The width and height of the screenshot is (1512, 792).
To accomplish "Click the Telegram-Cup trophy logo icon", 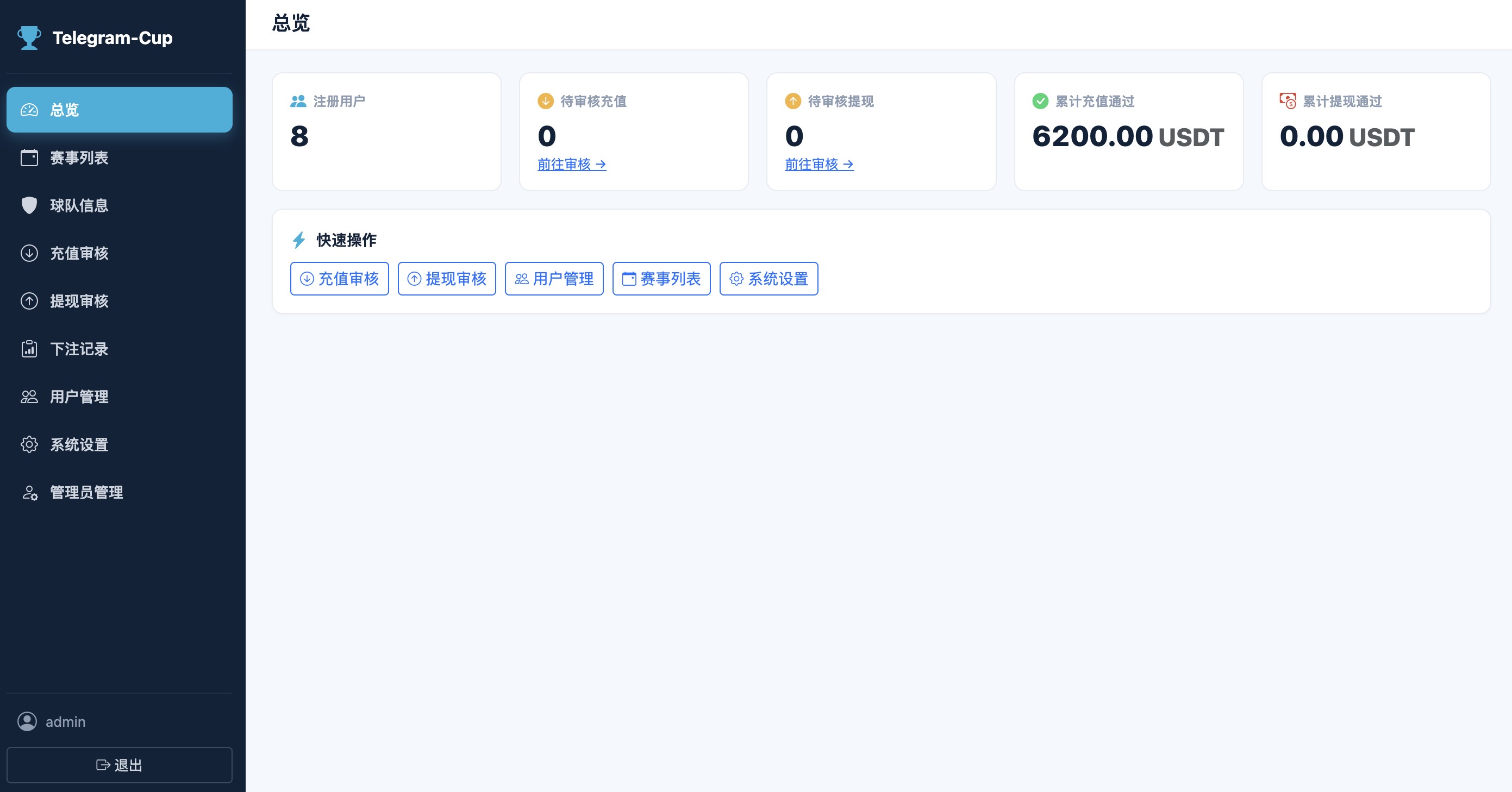I will tap(29, 37).
